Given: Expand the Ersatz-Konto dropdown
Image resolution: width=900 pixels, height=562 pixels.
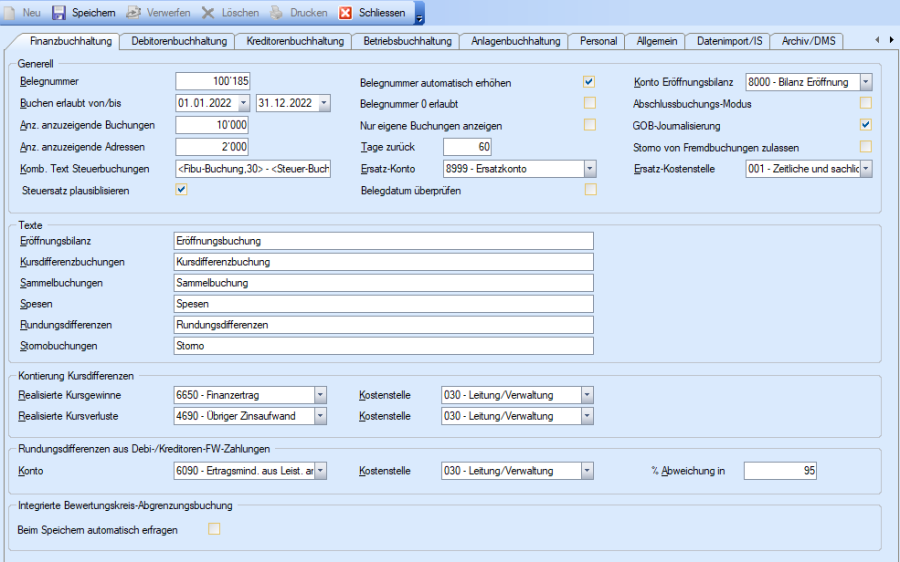Looking at the screenshot, I should [590, 169].
